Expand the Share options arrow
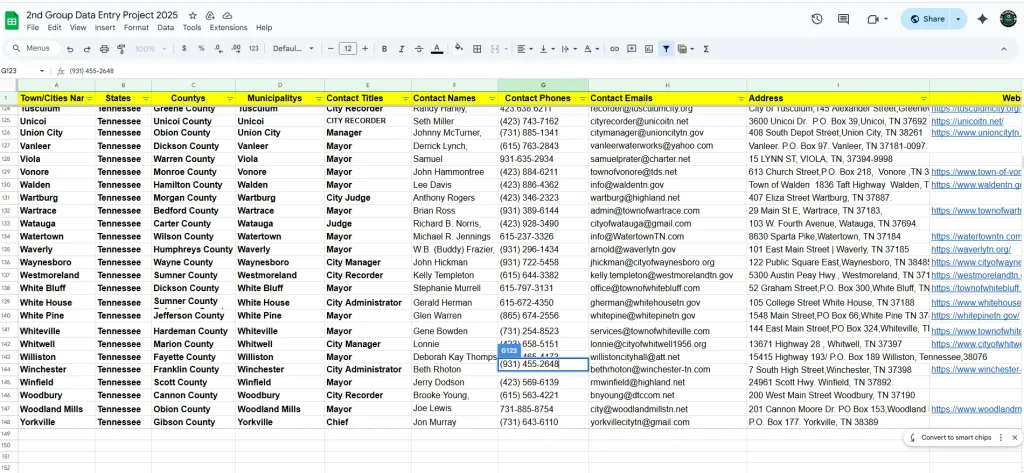The height and width of the screenshot is (473, 1024). coord(958,19)
